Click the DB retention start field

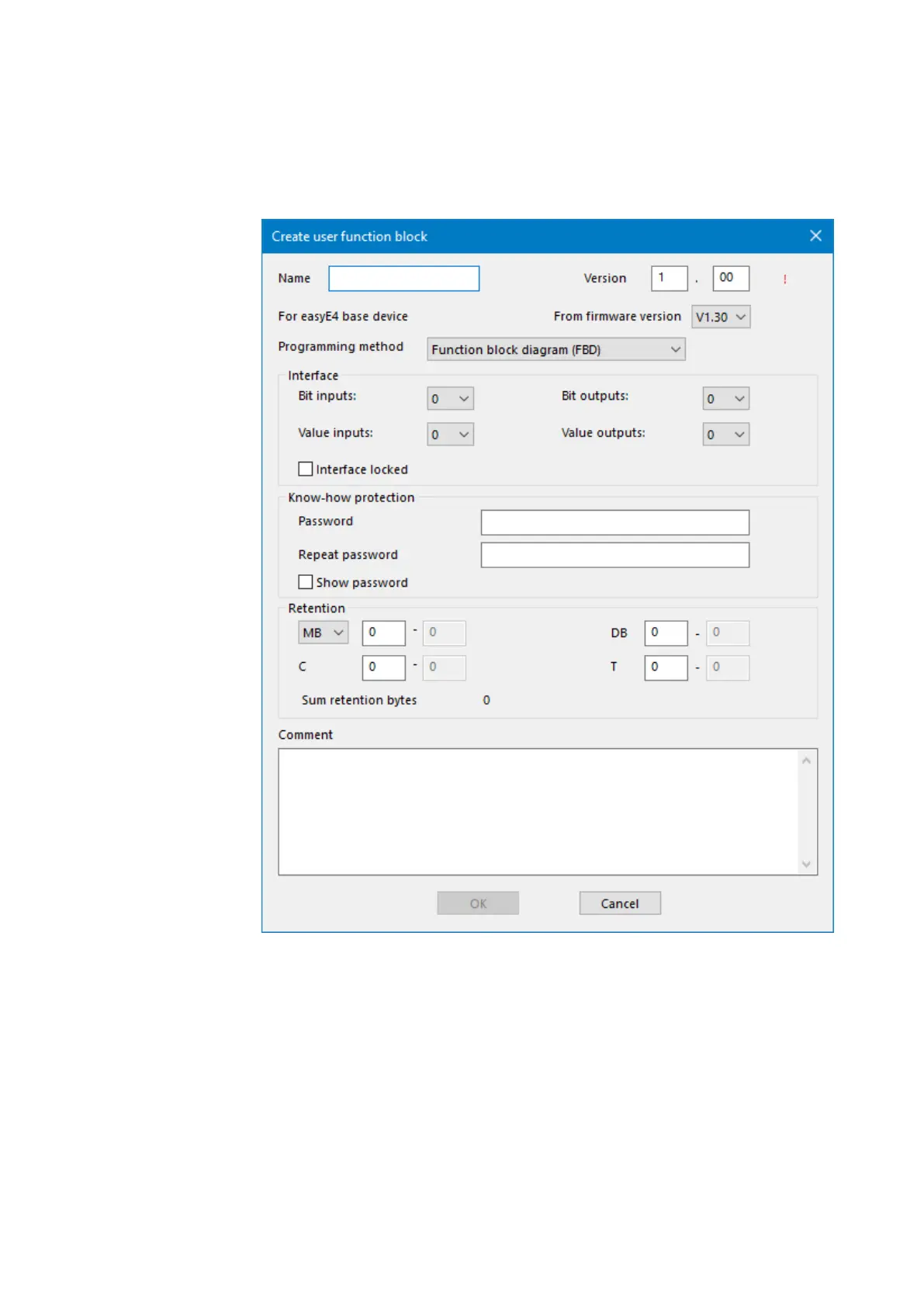[x=666, y=633]
